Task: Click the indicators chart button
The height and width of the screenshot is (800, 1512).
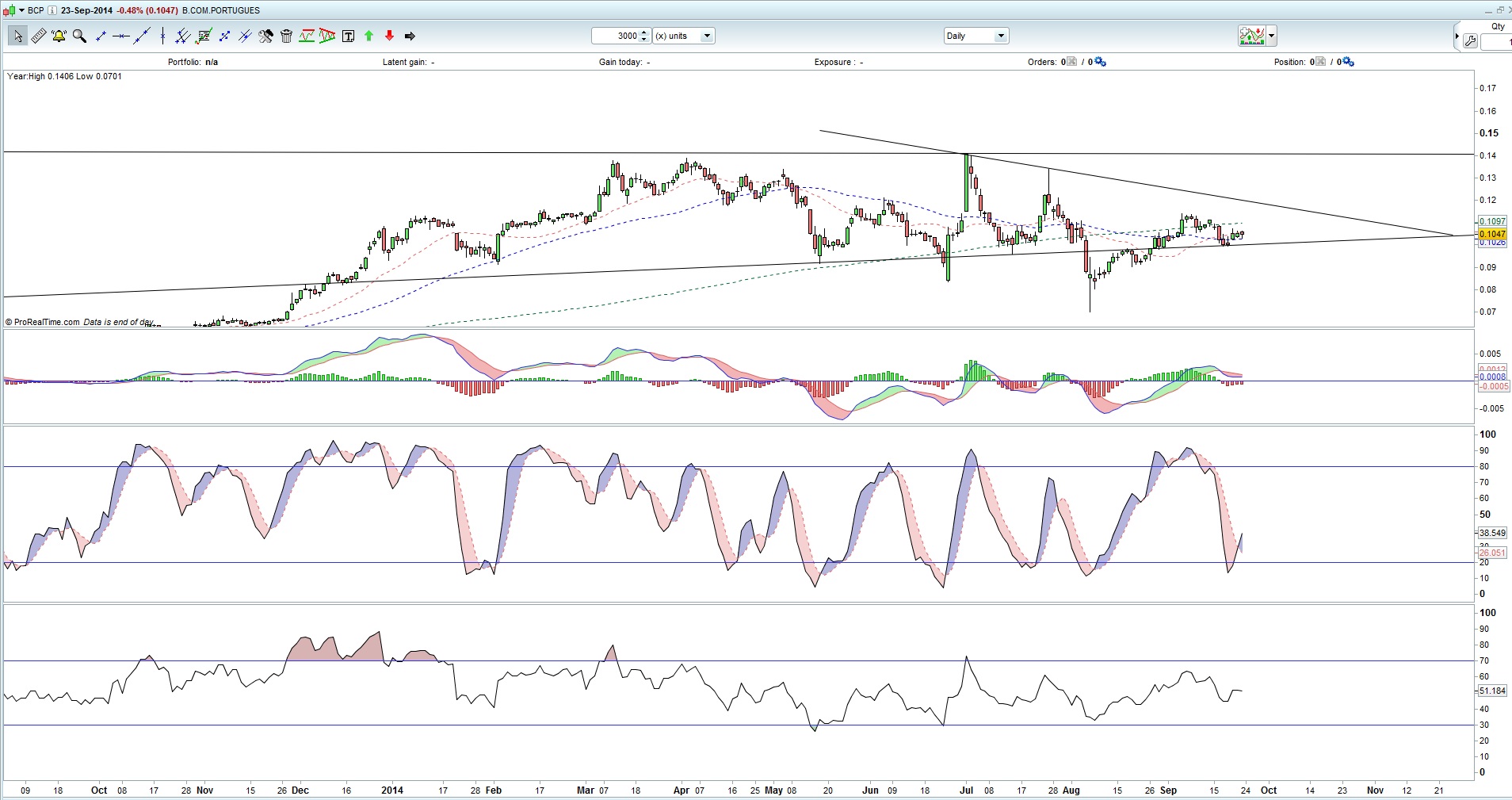Action: [1251, 36]
